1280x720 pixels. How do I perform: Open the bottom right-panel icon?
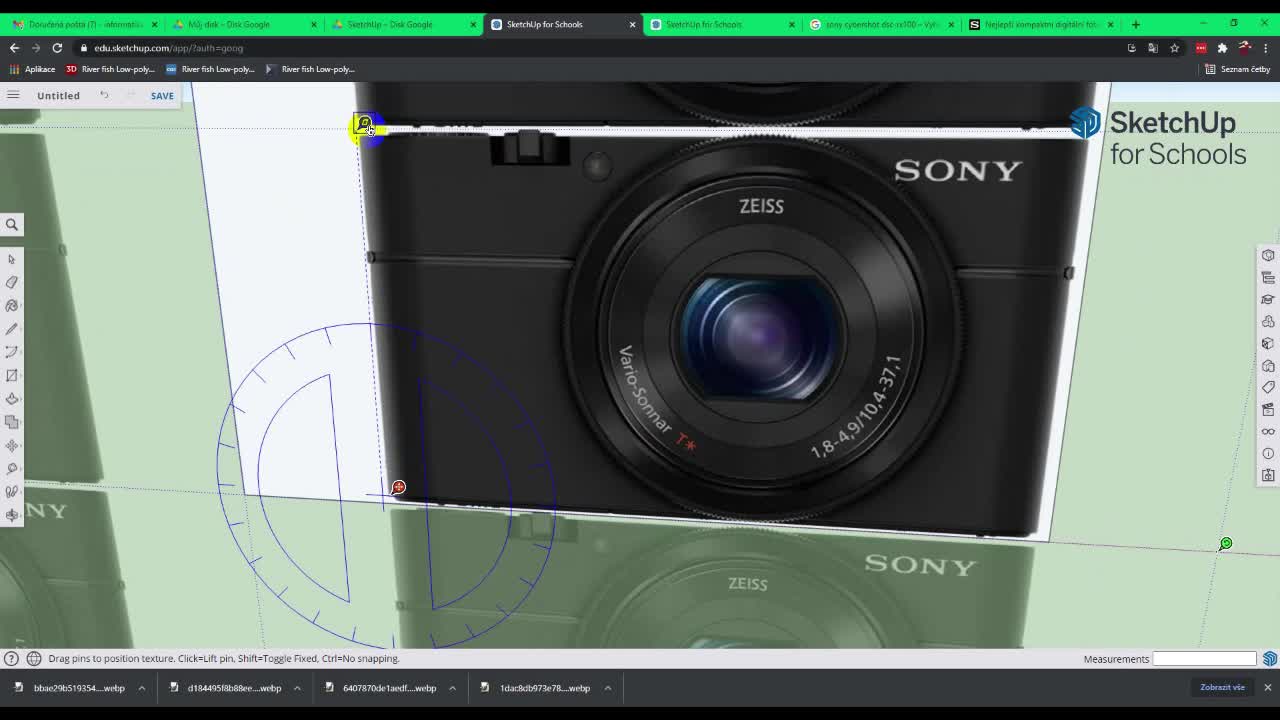click(1268, 475)
